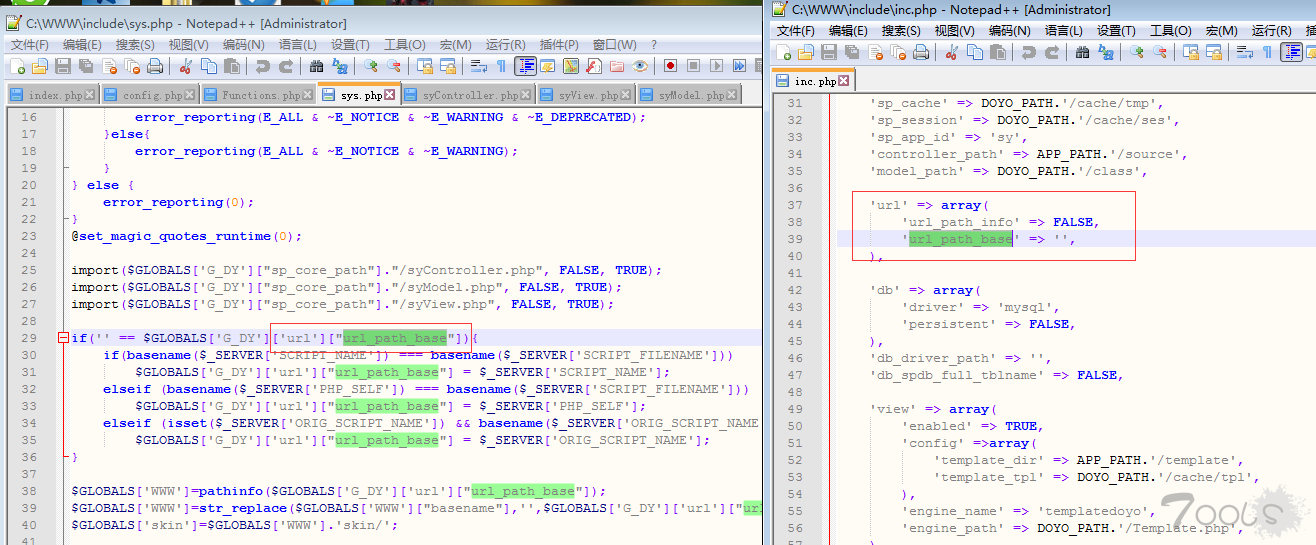
Task: Toggle synchronized vertical scrolling in sys.php window
Action: (425, 66)
